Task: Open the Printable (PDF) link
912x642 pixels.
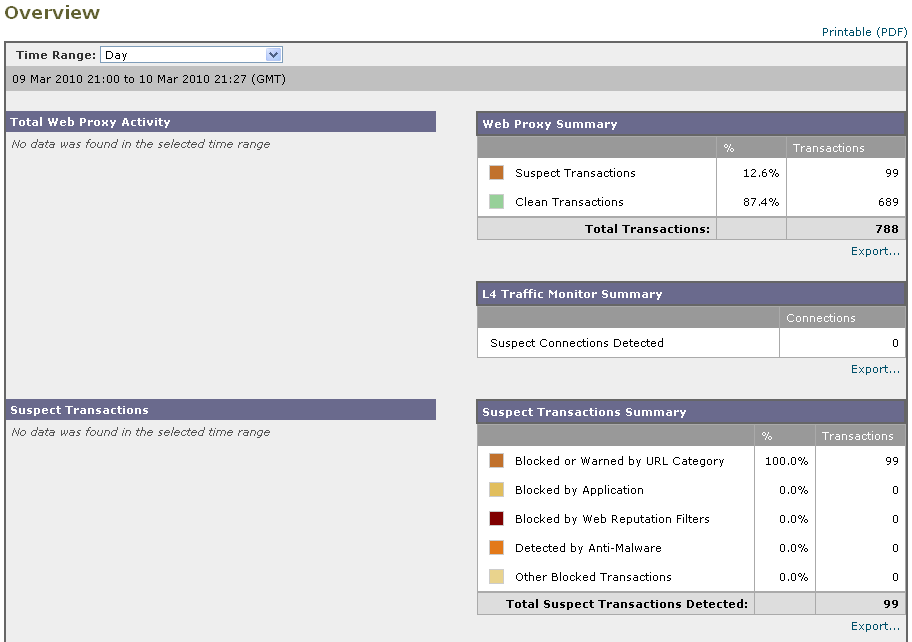Action: pyautogui.click(x=864, y=32)
